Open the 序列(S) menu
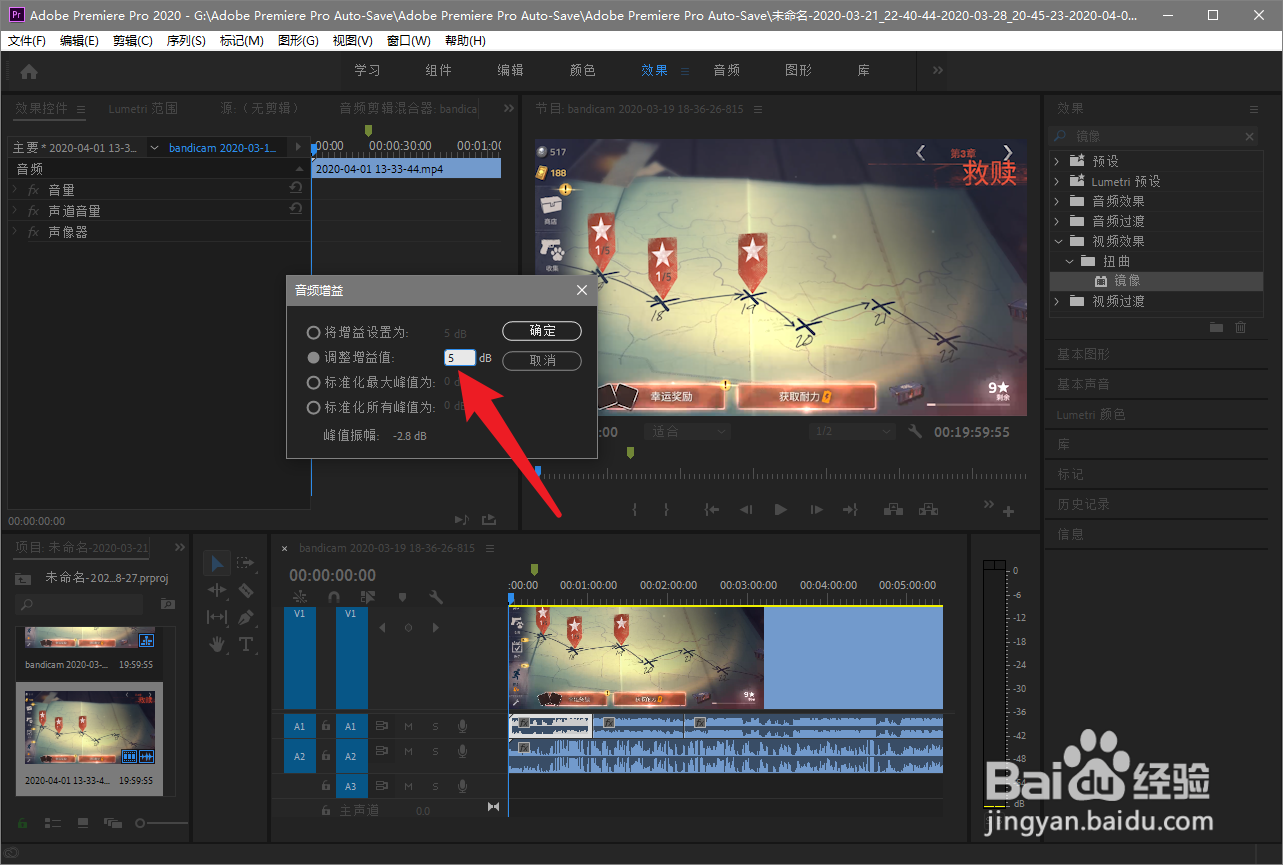Viewport: 1283px width, 865px height. [186, 41]
